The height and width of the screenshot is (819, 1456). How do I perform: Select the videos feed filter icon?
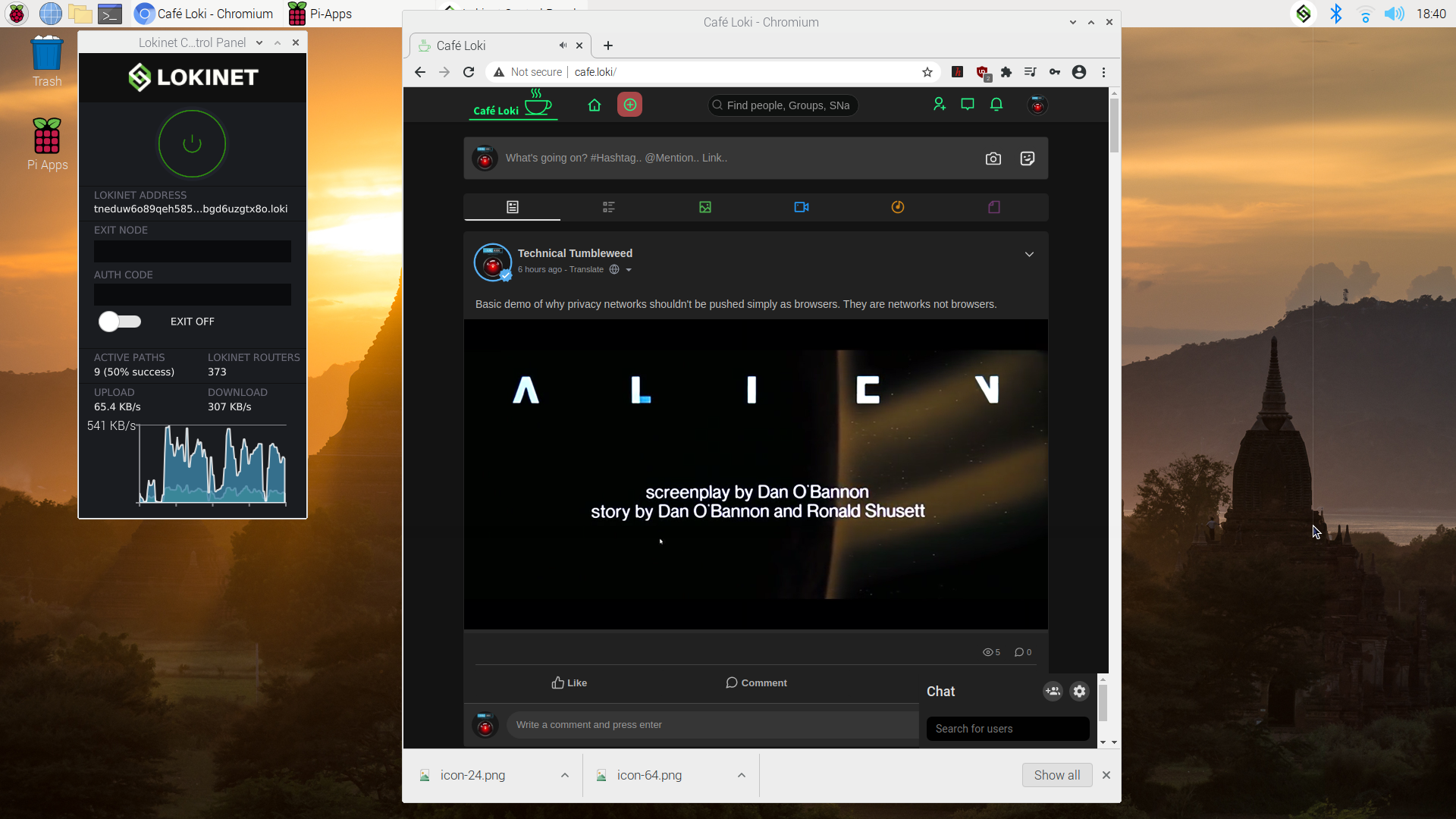pyautogui.click(x=802, y=206)
